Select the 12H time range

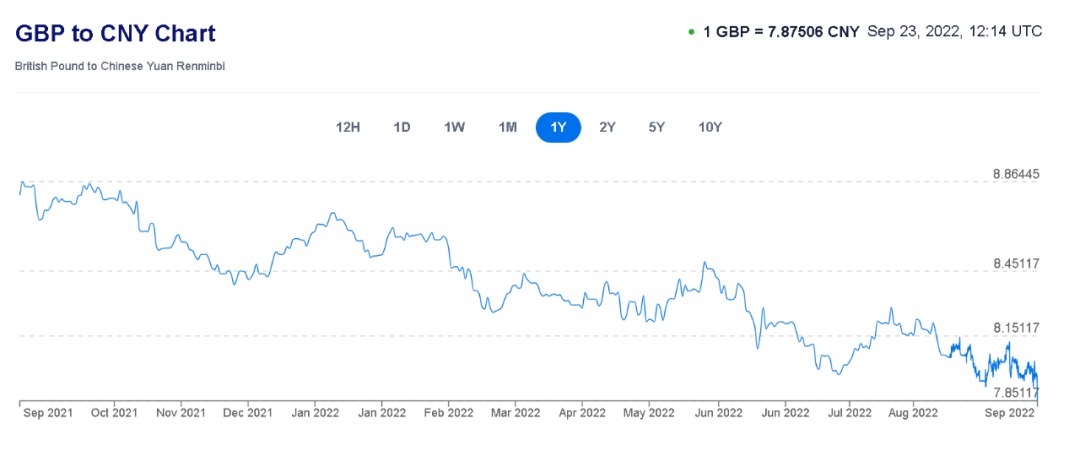pos(347,127)
